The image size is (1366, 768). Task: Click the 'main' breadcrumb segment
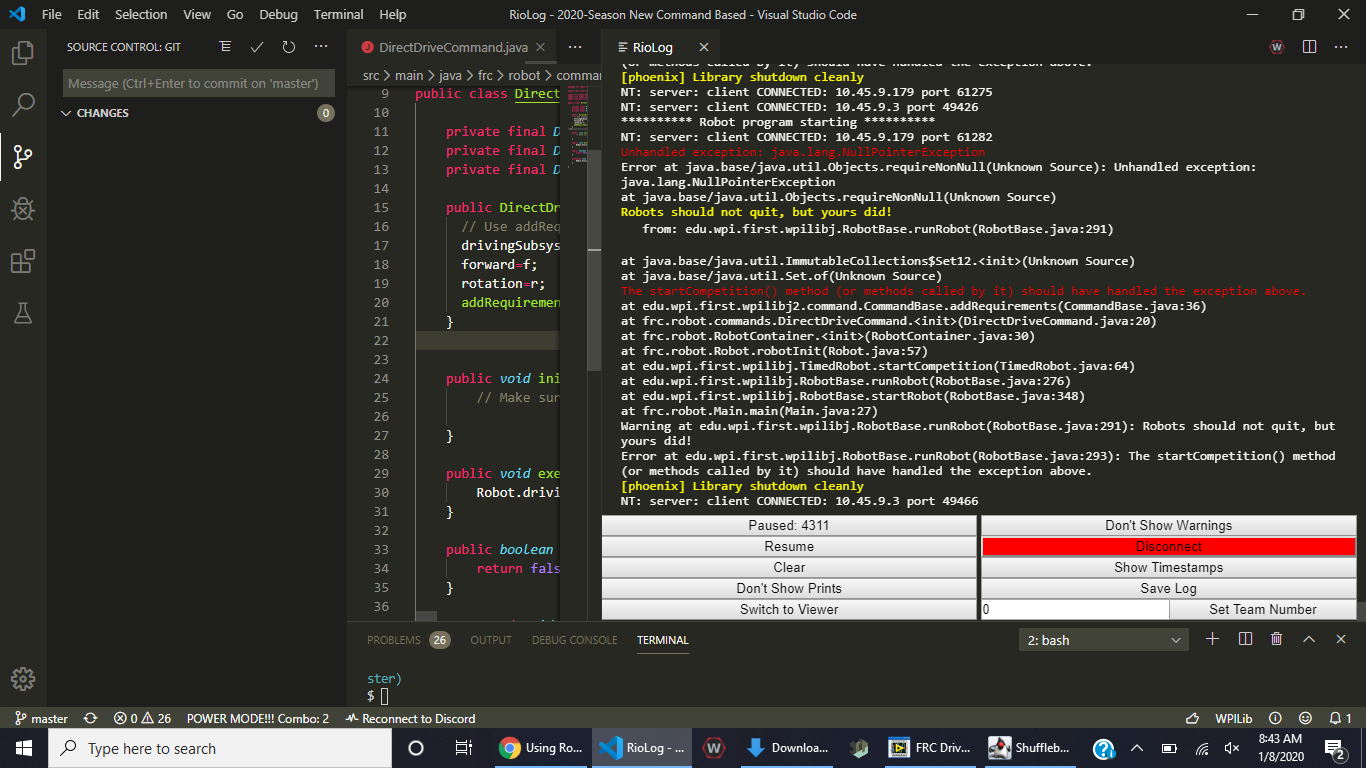coord(408,75)
